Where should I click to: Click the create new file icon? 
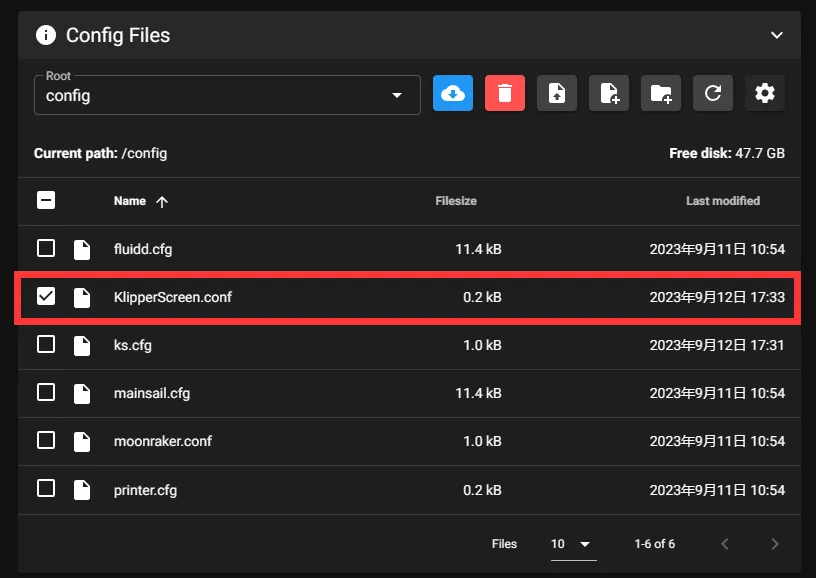coord(609,93)
